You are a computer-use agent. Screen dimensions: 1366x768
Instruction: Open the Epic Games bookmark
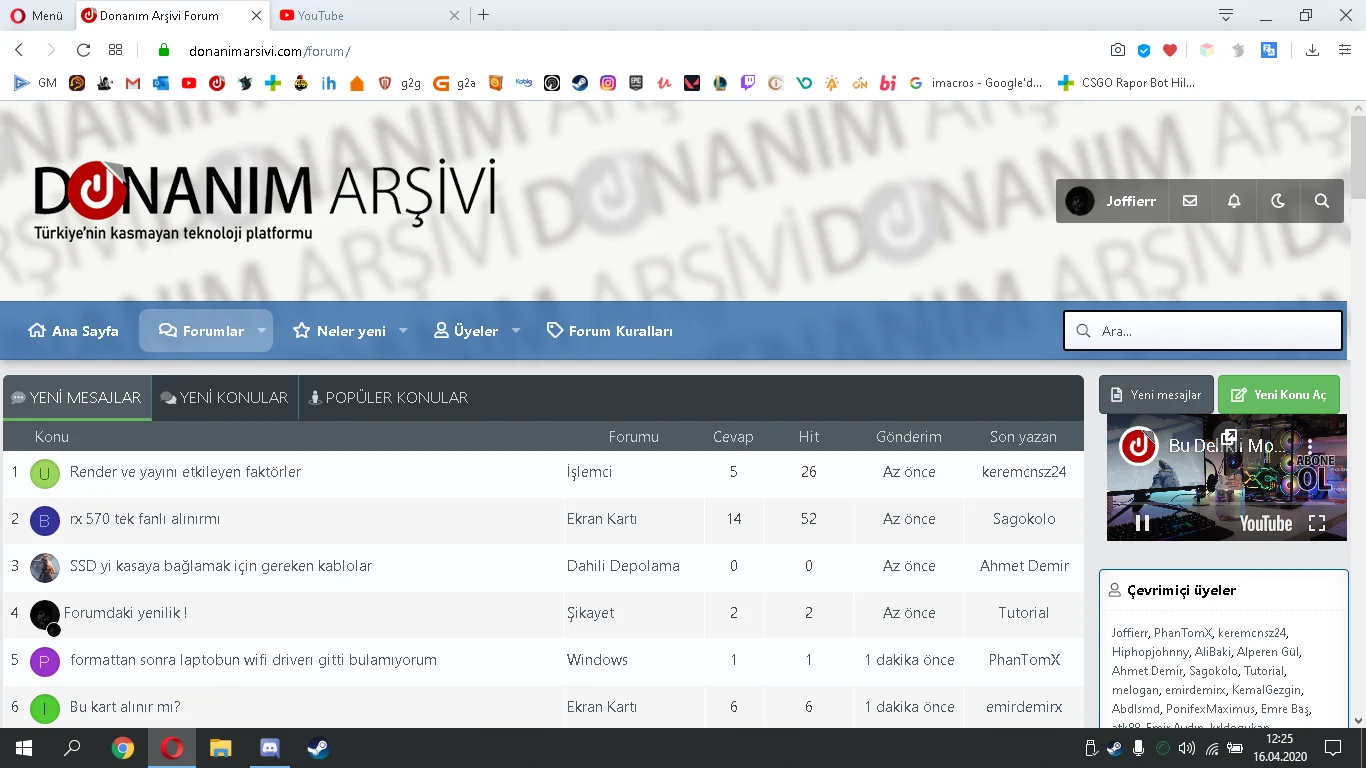tap(636, 84)
